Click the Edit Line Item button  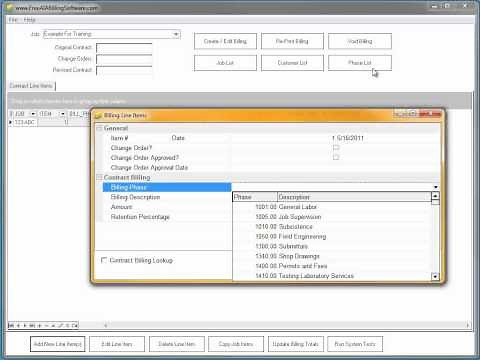point(117,344)
